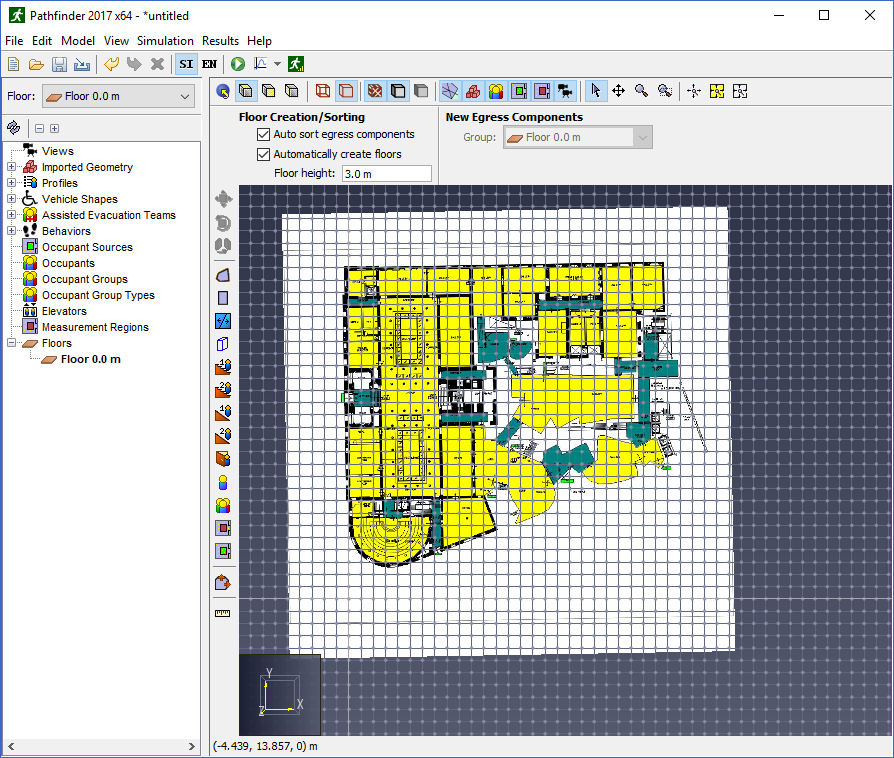This screenshot has width=894, height=758.
Task: Click the measure ruler tool icon
Action: (222, 613)
